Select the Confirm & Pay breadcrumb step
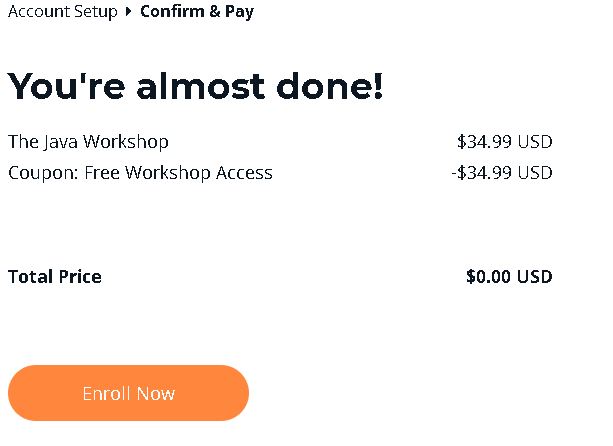Image resolution: width=613 pixels, height=446 pixels. pyautogui.click(x=196, y=12)
